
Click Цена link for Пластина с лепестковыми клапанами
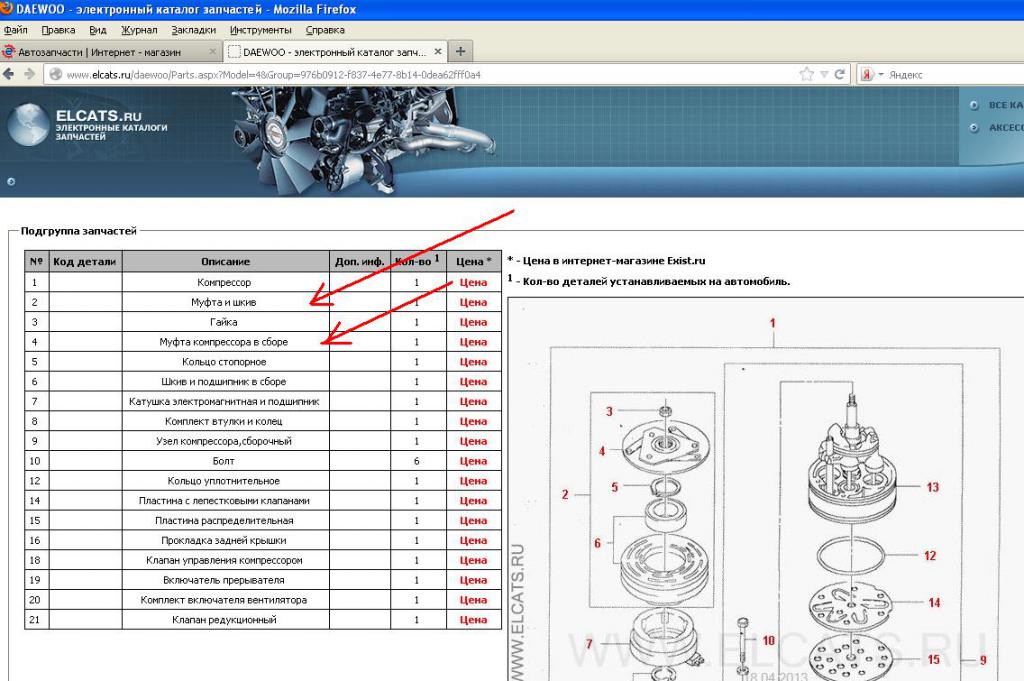coord(473,501)
